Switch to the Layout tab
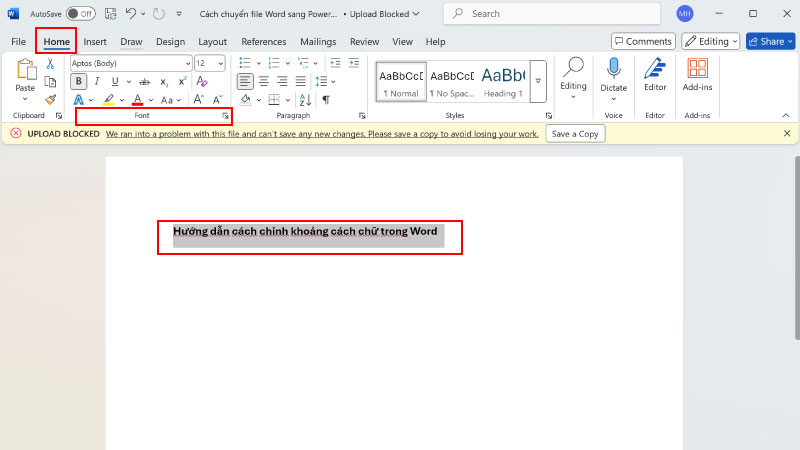 (x=212, y=42)
